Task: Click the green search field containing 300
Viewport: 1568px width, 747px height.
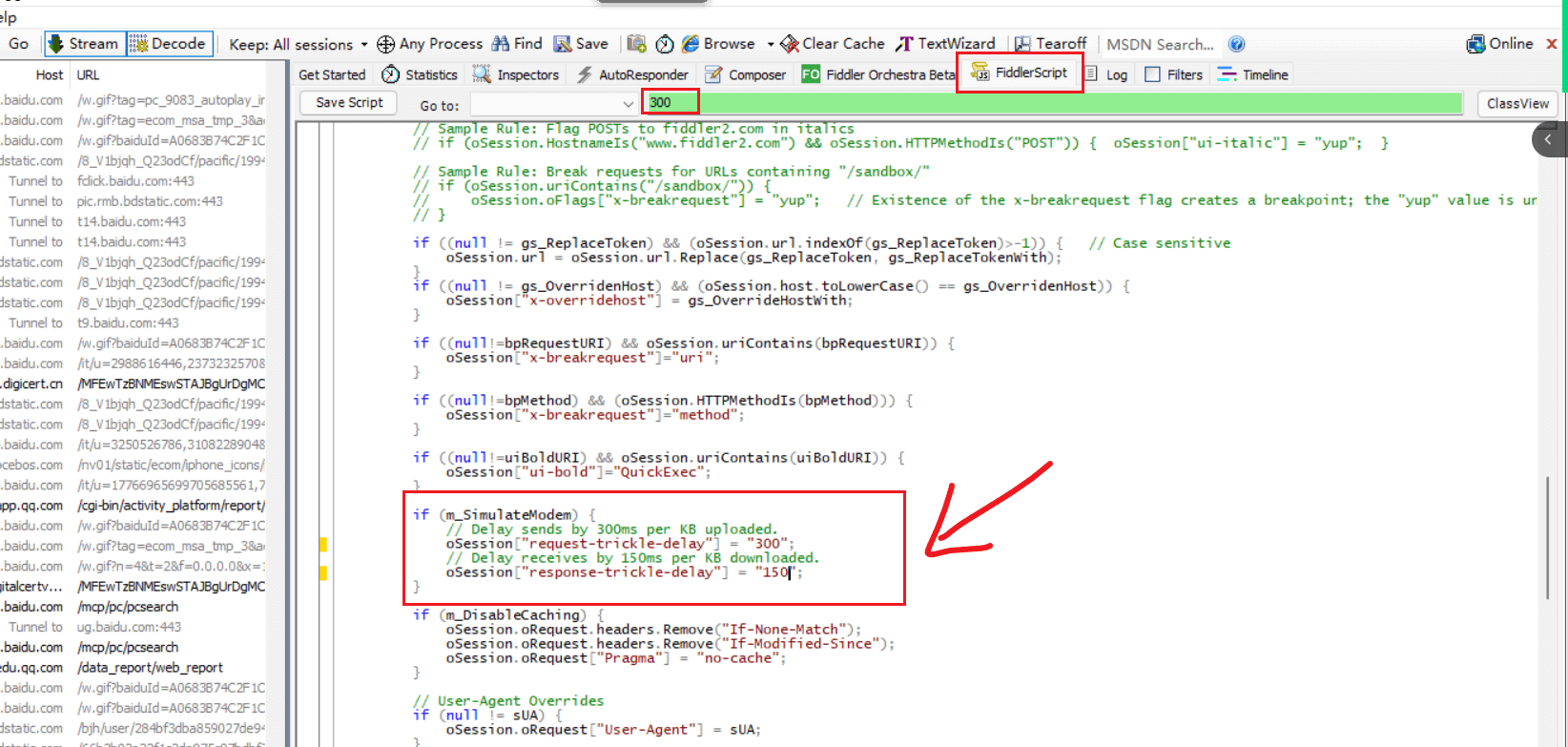Action: tap(1054, 103)
